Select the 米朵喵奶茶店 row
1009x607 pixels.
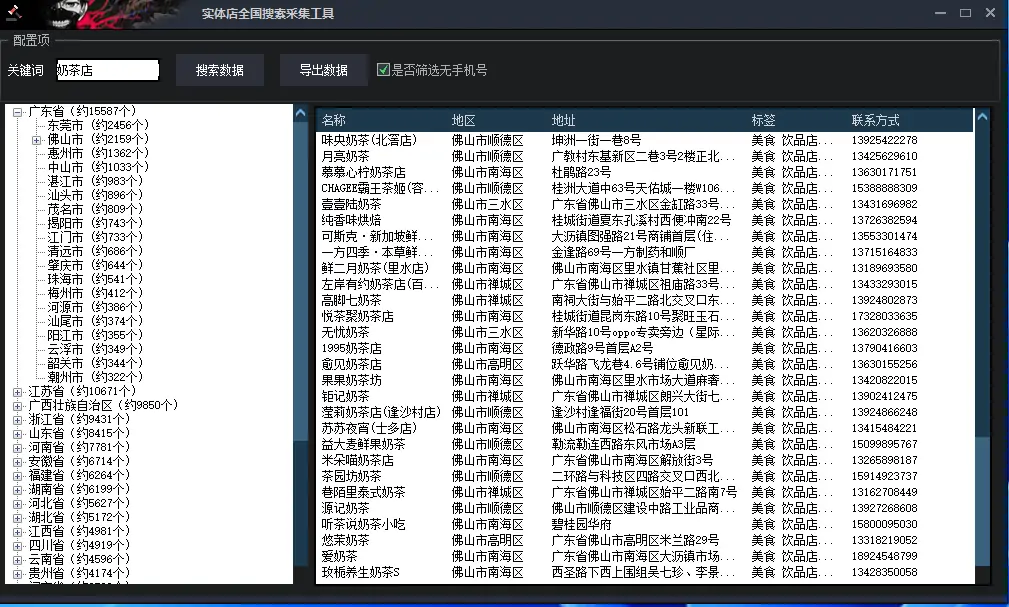tap(645, 460)
